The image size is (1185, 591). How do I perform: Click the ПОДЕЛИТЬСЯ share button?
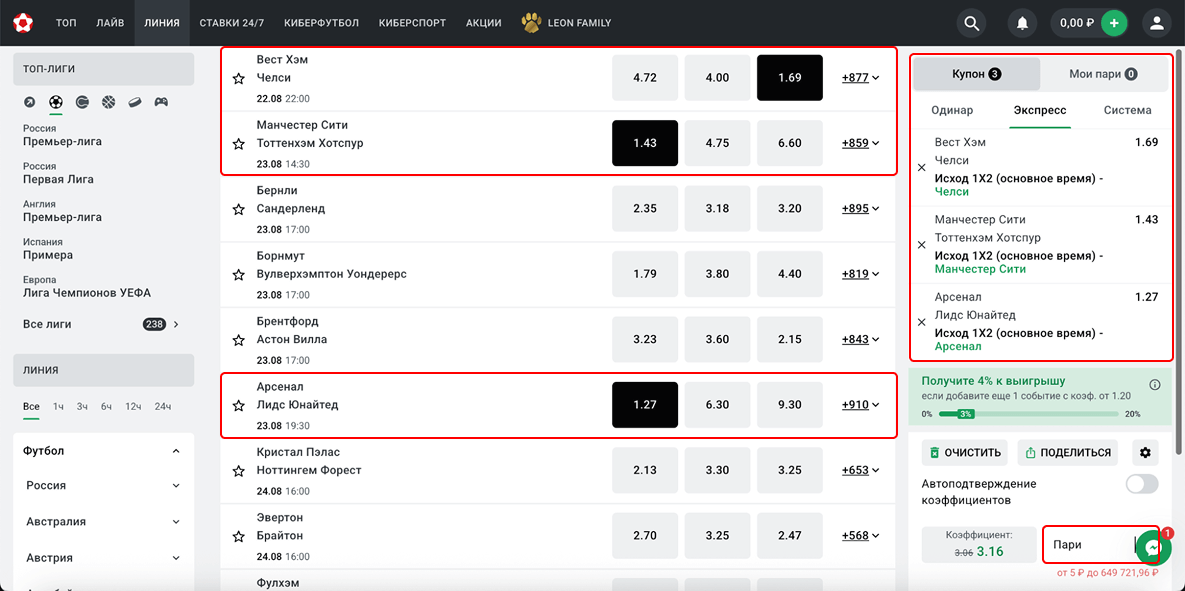pyautogui.click(x=1069, y=453)
